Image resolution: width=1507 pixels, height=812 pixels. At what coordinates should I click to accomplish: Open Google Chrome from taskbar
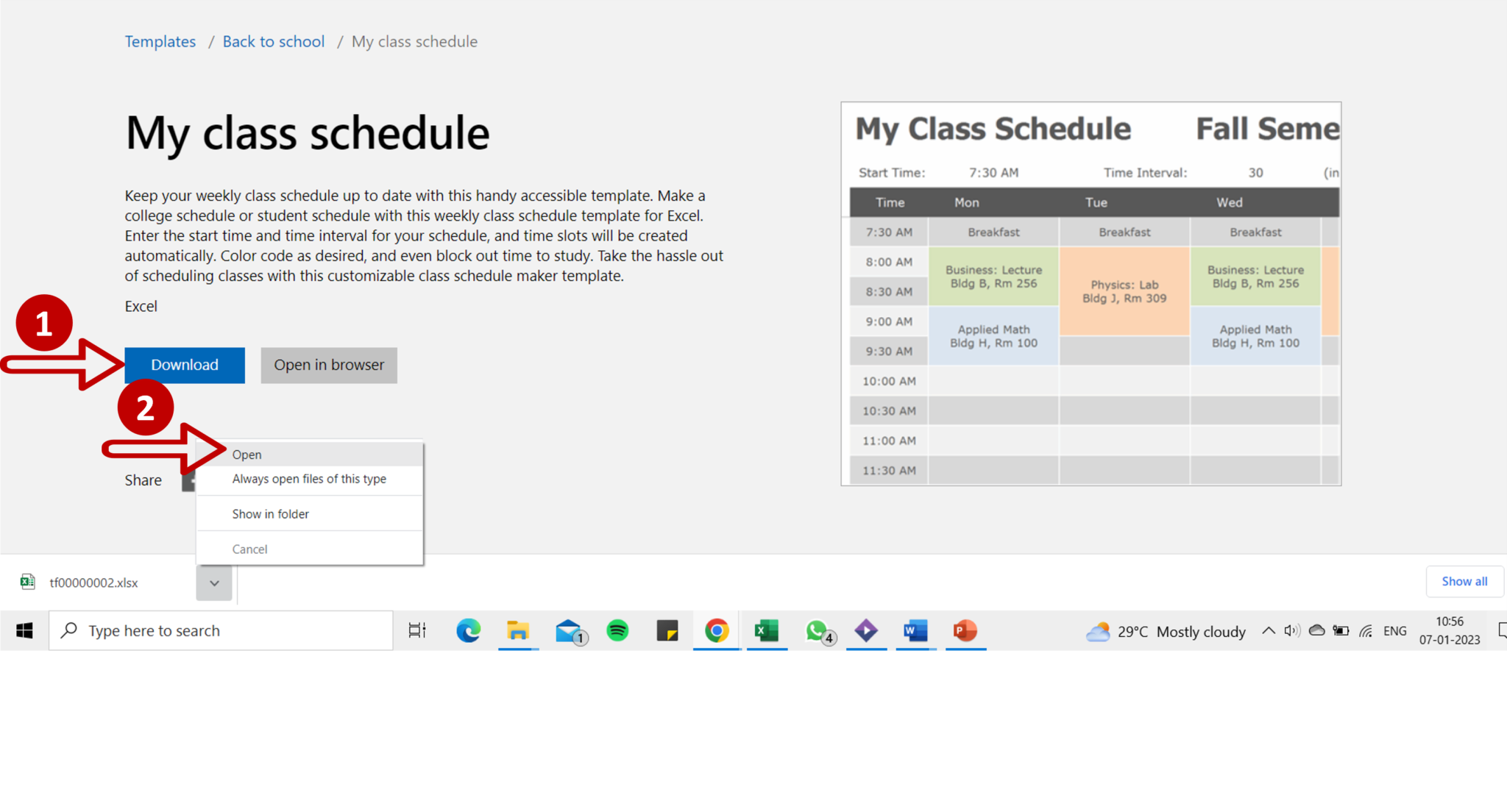[717, 630]
